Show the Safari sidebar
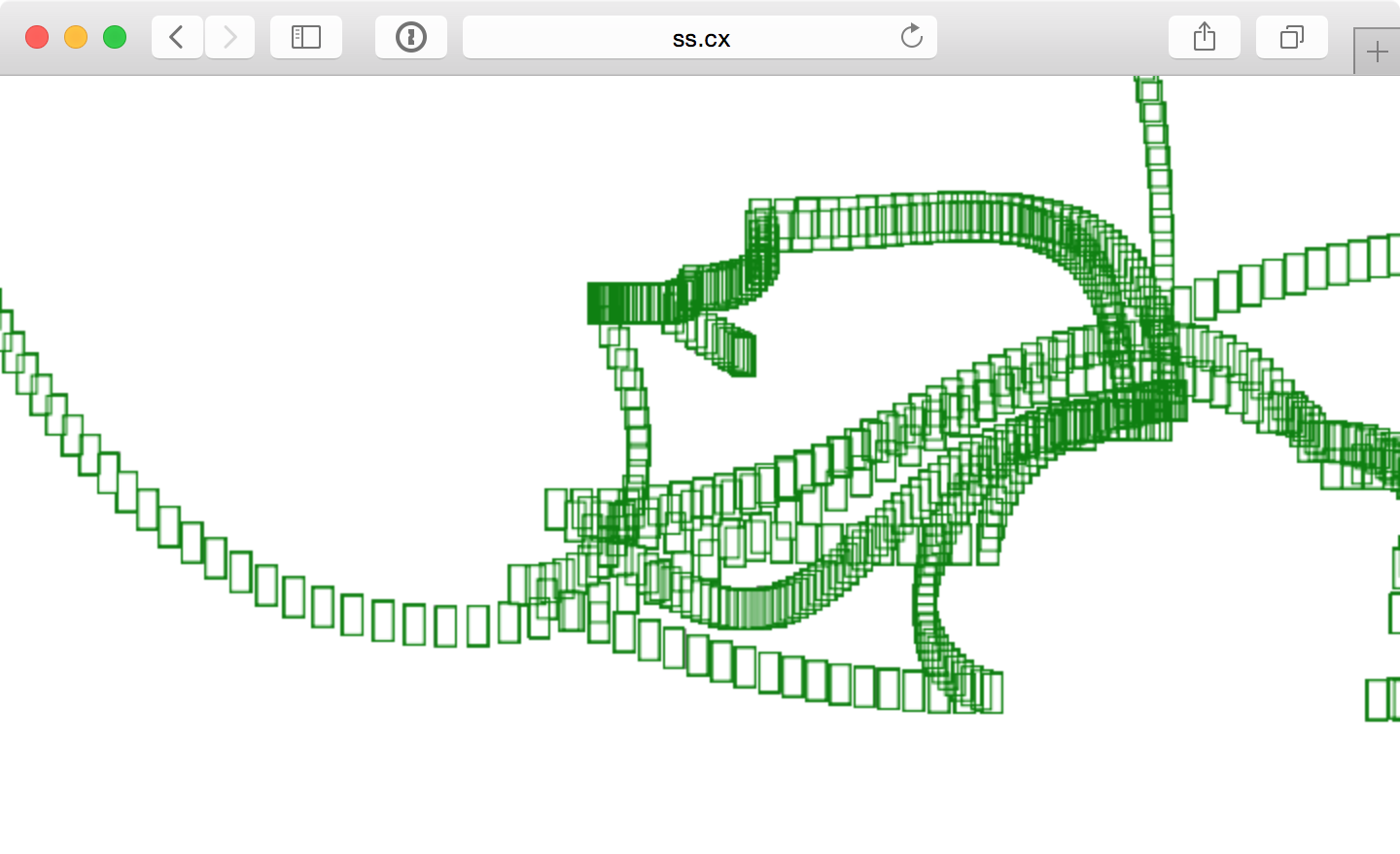 point(306,38)
